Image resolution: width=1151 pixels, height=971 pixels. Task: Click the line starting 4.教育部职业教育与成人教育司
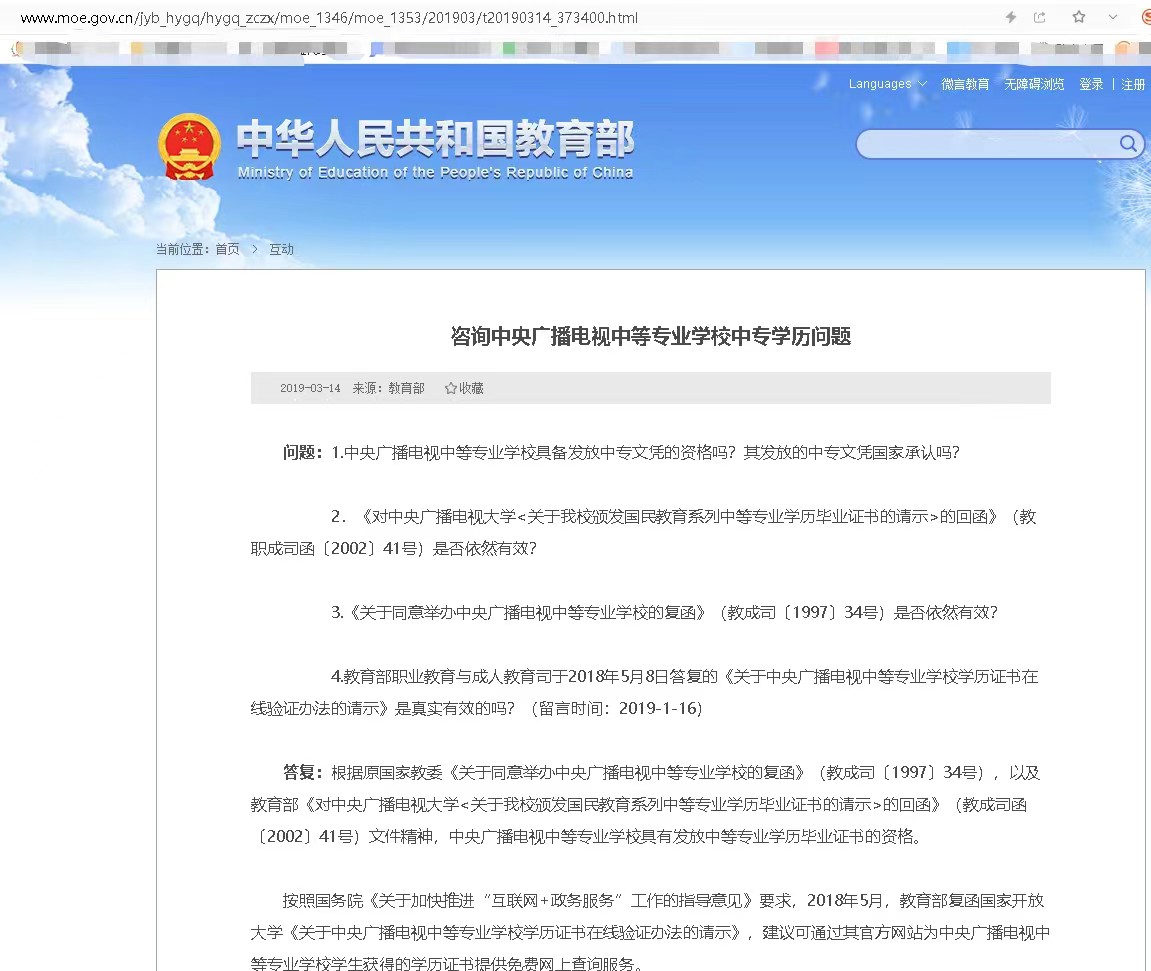[684, 677]
